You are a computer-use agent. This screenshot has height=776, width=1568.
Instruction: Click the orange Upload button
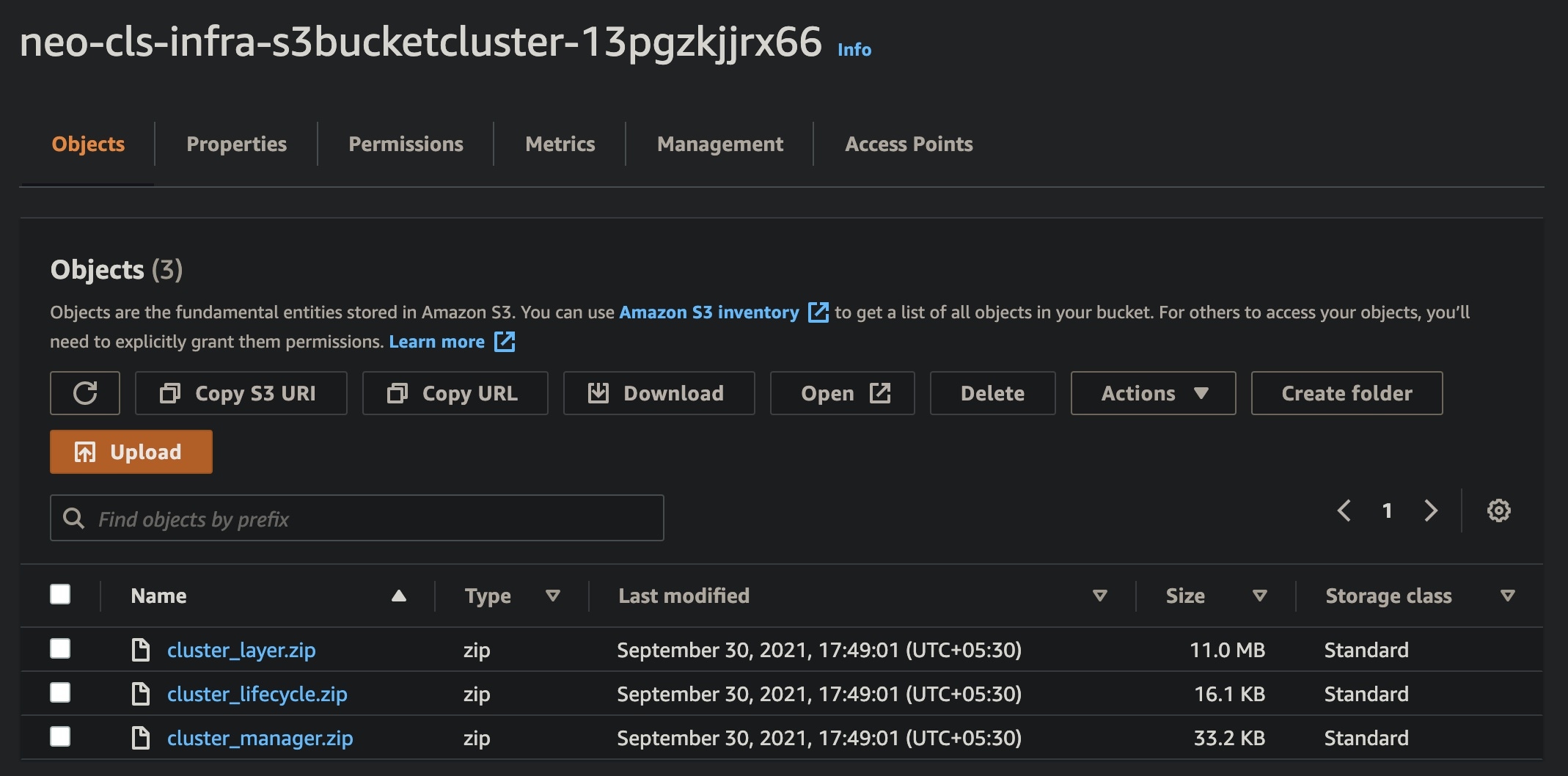pyautogui.click(x=131, y=452)
